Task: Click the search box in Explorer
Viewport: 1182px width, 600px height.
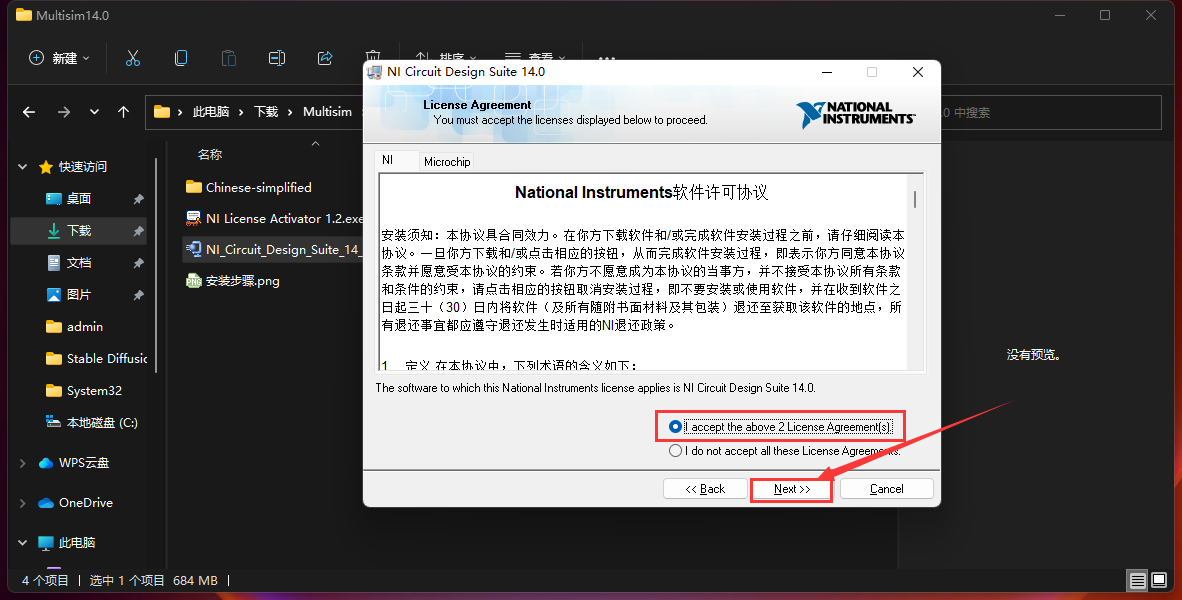Action: (1050, 112)
